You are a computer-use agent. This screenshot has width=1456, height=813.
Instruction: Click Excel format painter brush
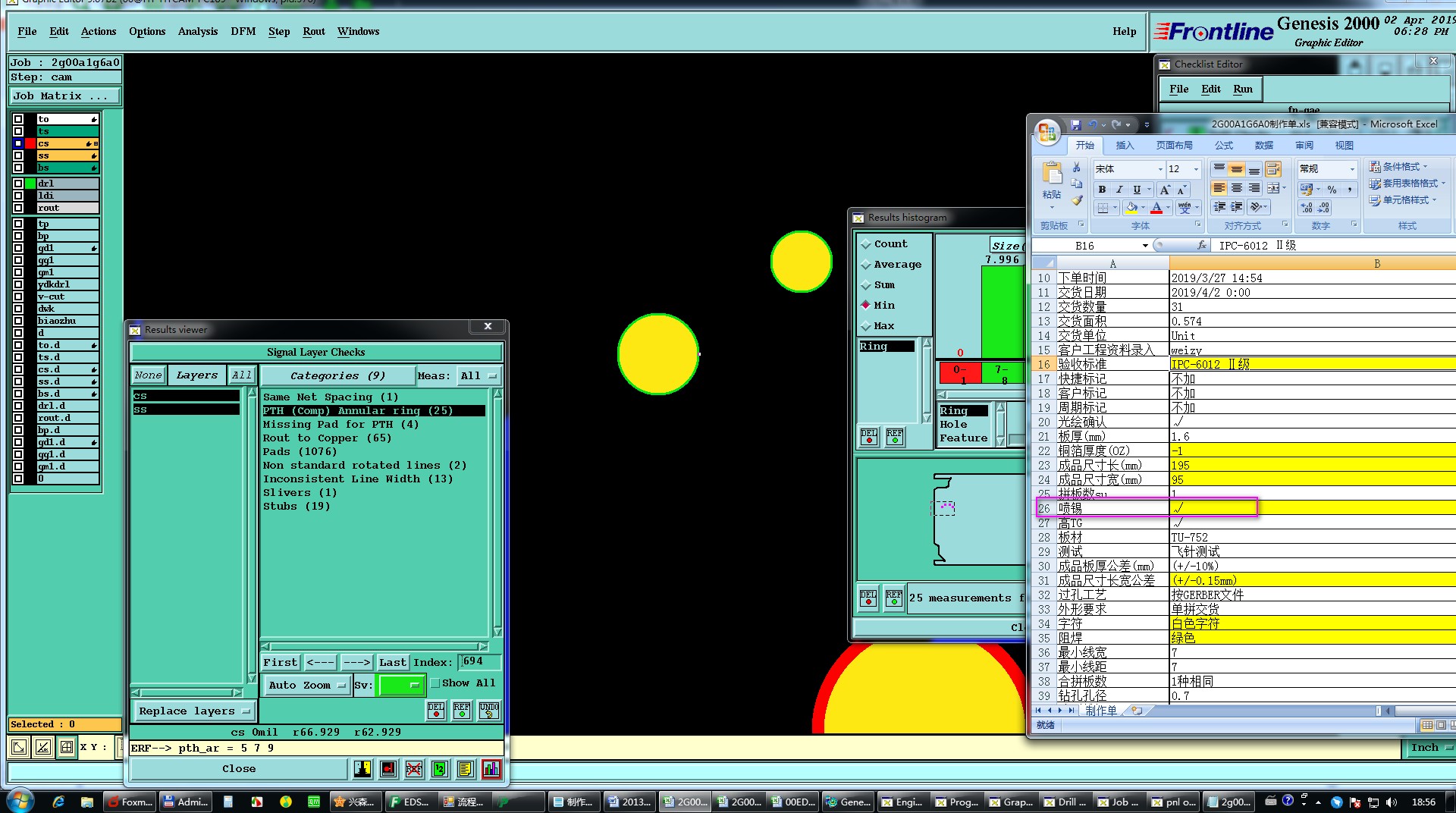[x=1076, y=200]
